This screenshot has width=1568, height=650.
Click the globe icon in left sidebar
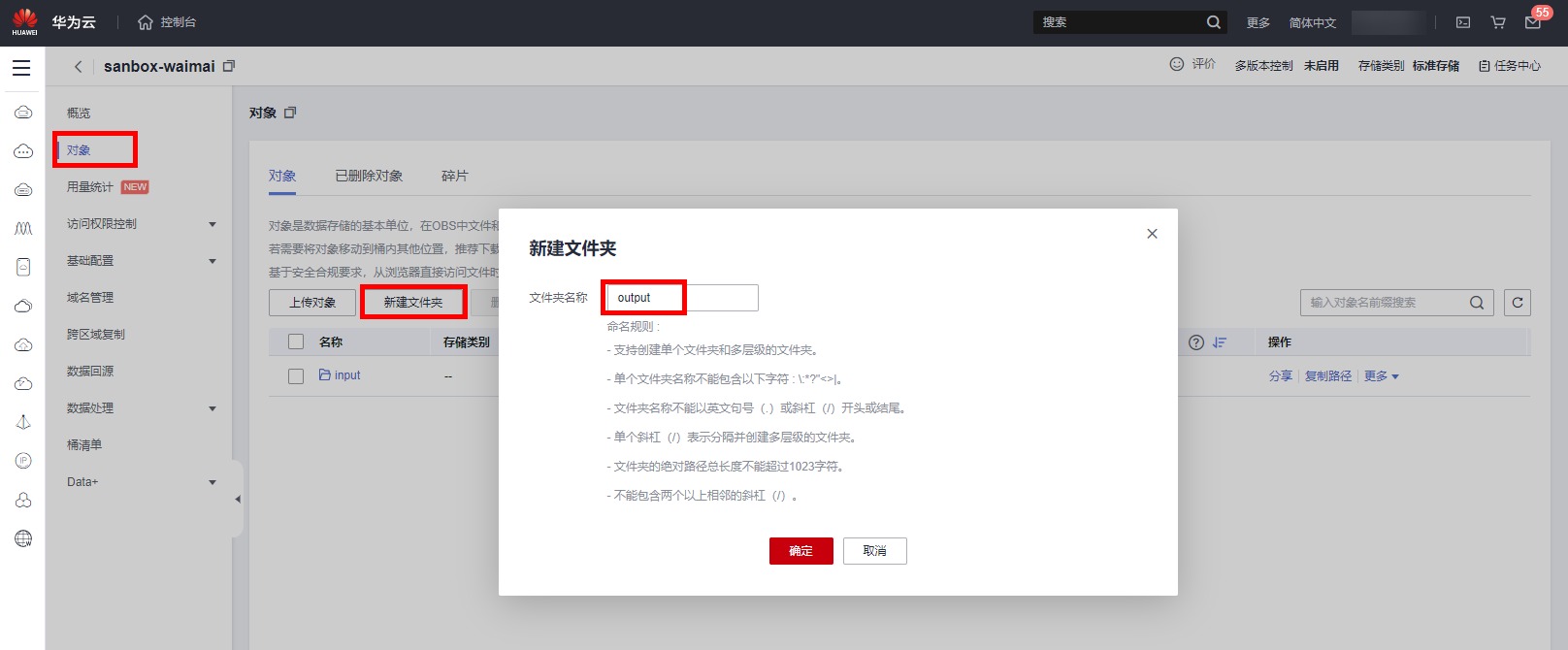[x=23, y=538]
